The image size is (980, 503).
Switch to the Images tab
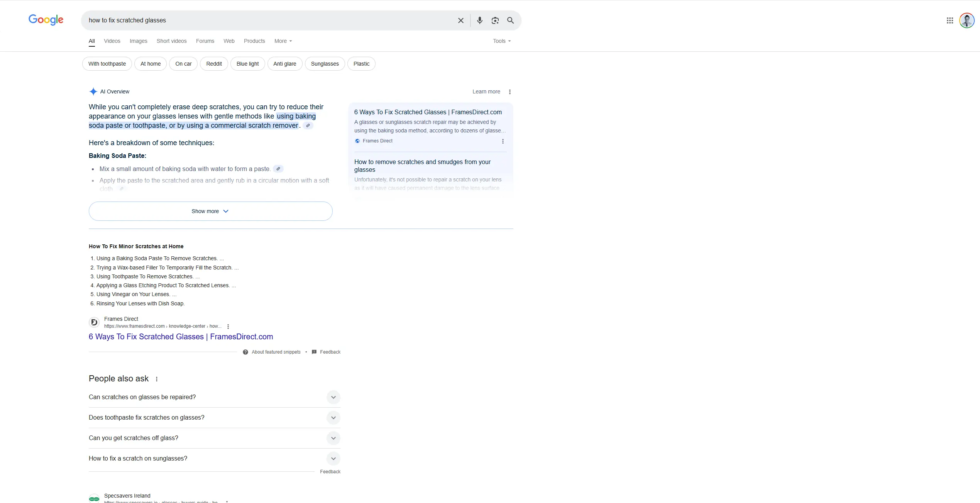[138, 41]
